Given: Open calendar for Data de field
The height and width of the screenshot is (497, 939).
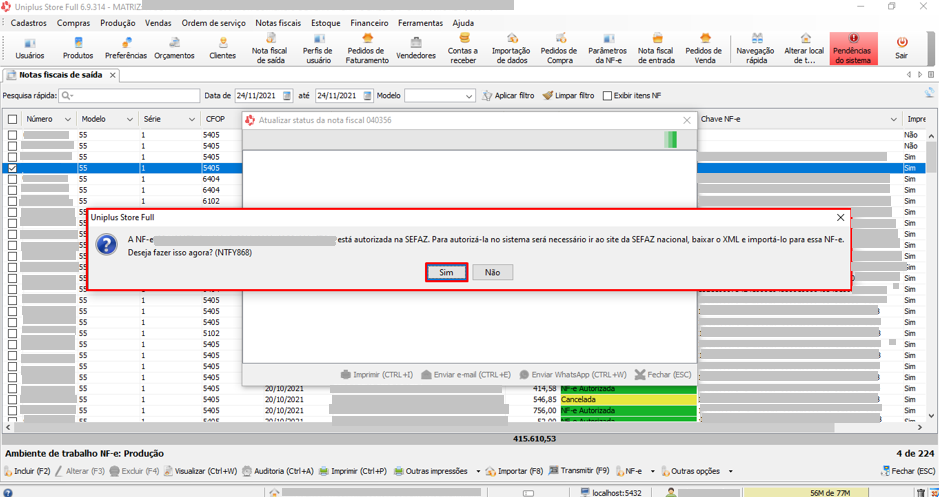Looking at the screenshot, I should pyautogui.click(x=287, y=96).
